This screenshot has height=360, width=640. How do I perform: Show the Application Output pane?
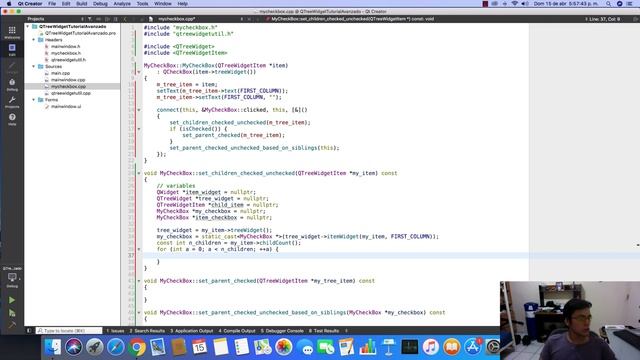191,331
